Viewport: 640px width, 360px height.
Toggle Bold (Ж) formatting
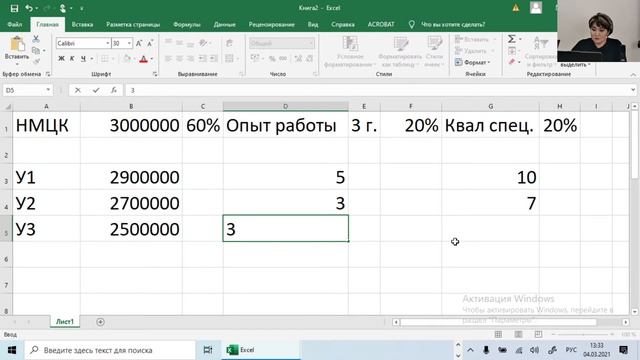pyautogui.click(x=61, y=59)
